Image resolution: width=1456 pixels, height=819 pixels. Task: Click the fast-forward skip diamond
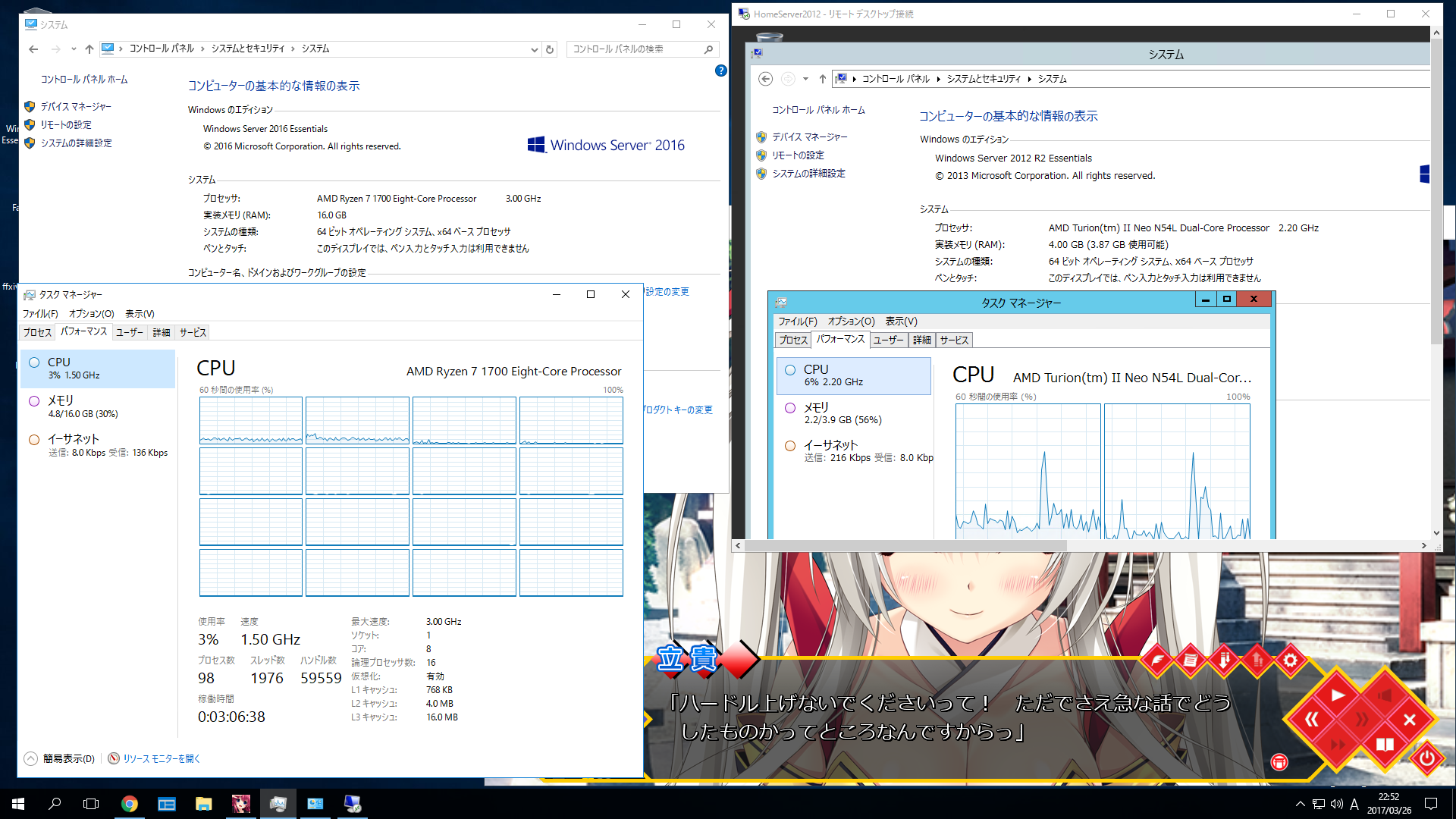coord(1337,745)
